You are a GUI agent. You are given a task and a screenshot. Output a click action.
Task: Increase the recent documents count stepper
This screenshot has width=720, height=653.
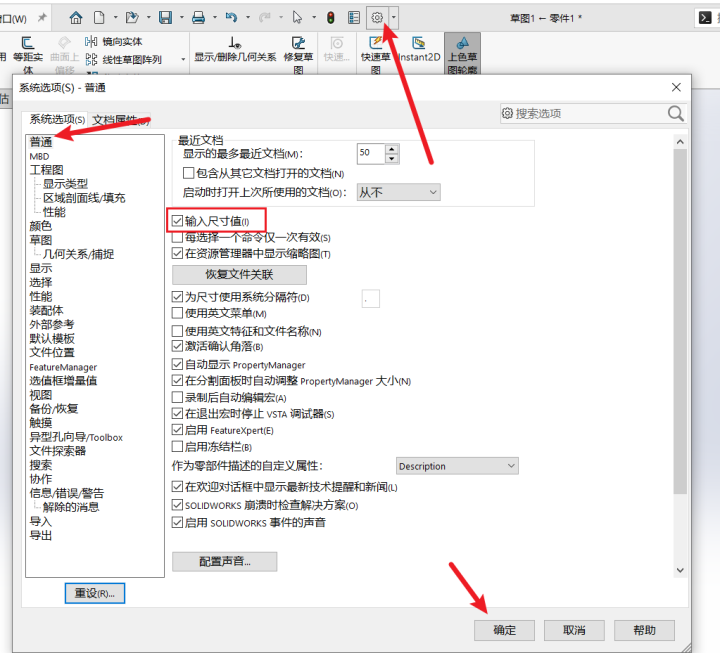pos(392,149)
